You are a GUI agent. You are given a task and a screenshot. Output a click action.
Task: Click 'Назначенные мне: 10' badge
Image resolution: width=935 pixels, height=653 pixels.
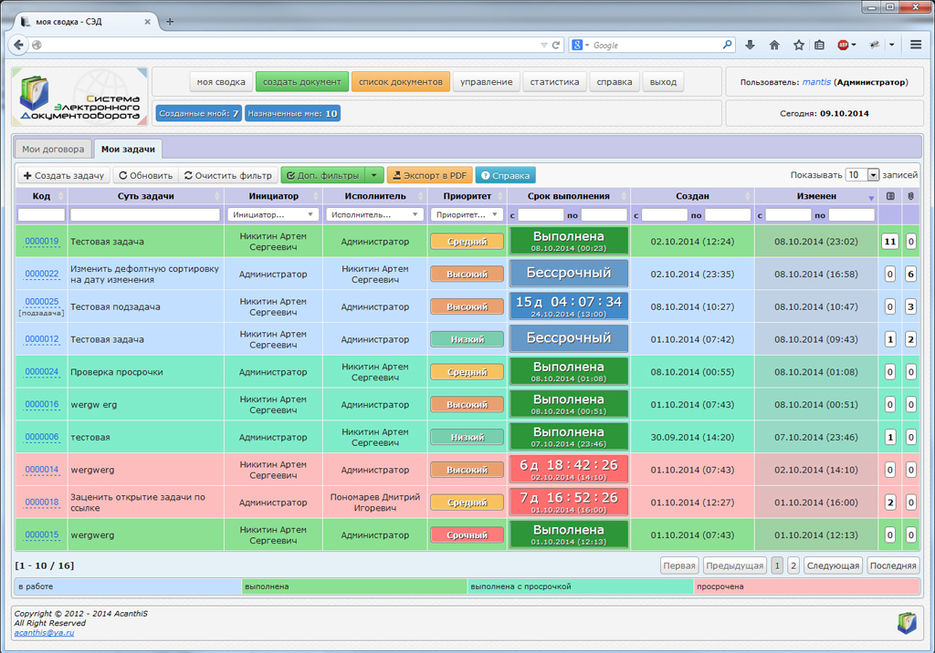pos(293,113)
